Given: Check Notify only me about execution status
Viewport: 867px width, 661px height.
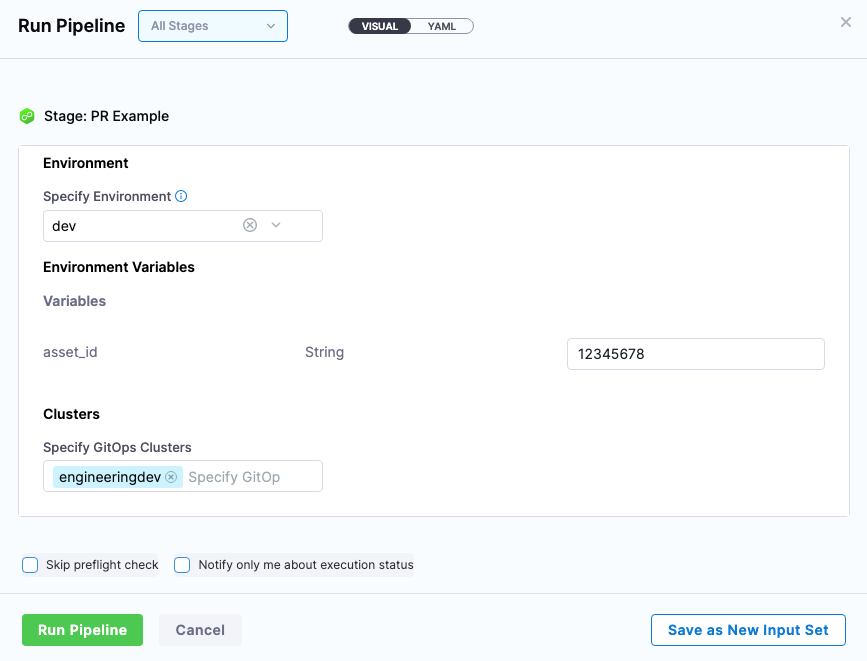Looking at the screenshot, I should pos(182,565).
